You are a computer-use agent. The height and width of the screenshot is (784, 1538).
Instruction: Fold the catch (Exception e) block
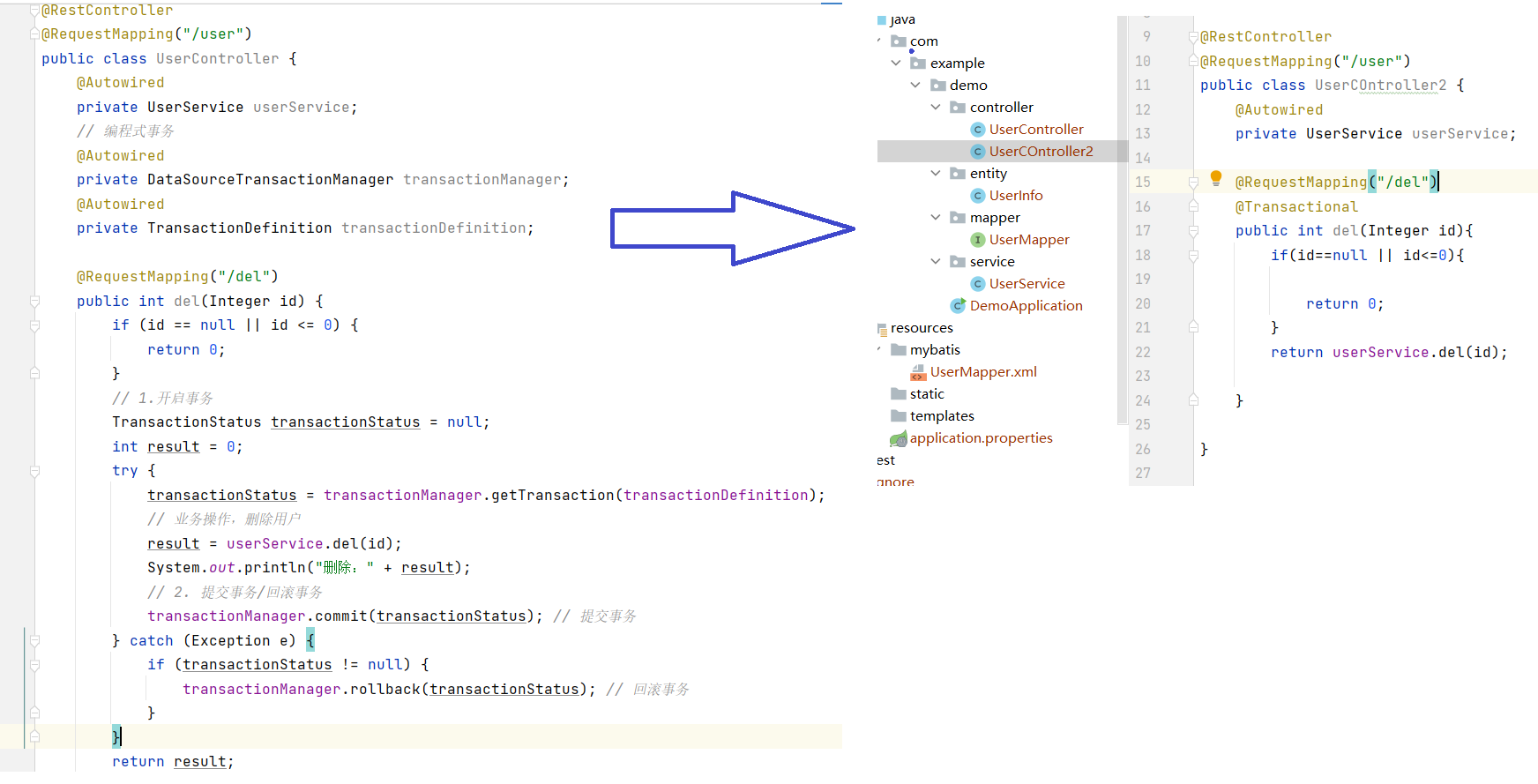tap(35, 641)
